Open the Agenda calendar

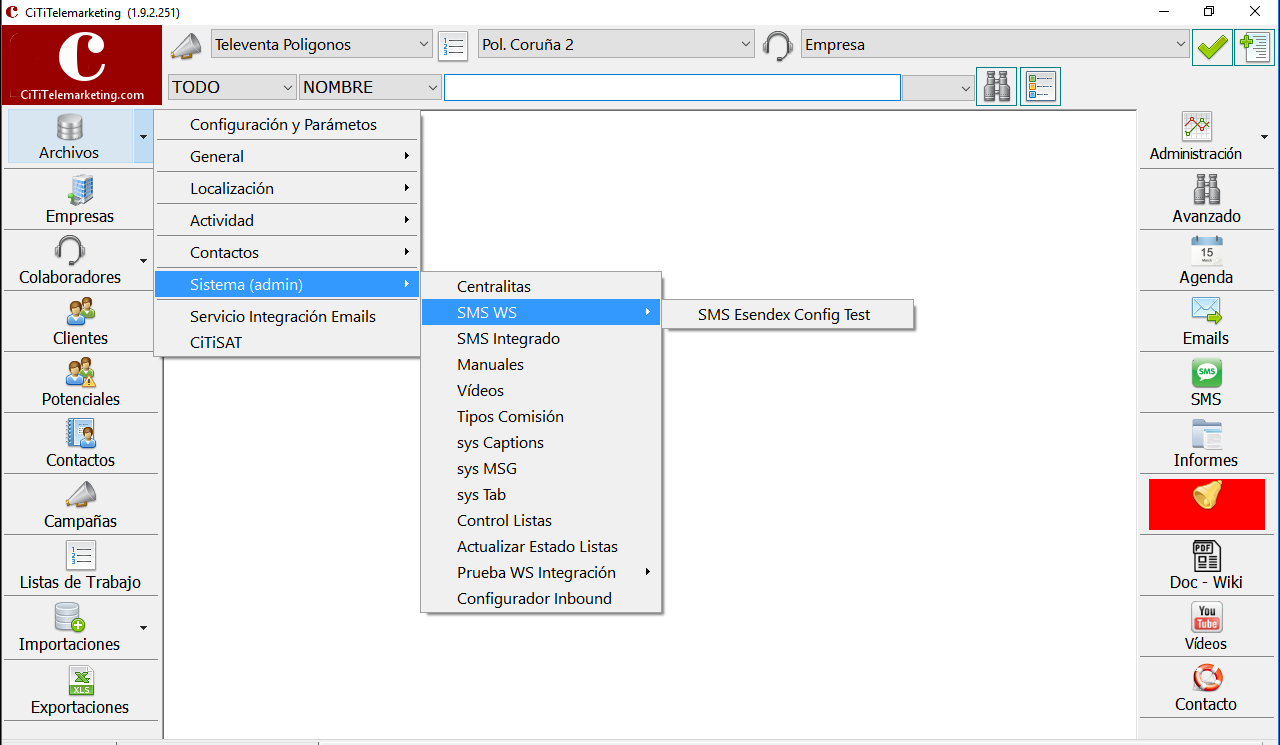click(1207, 260)
